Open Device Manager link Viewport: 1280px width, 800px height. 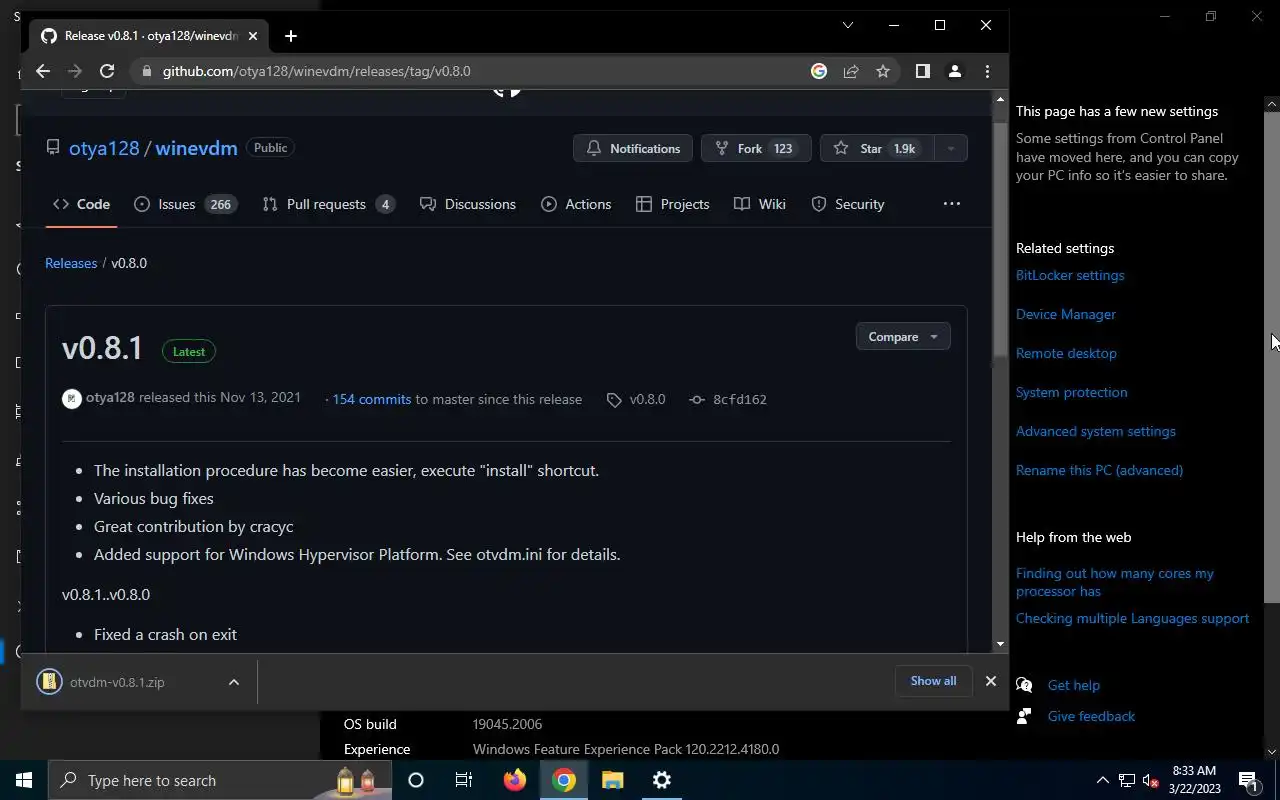click(1066, 314)
